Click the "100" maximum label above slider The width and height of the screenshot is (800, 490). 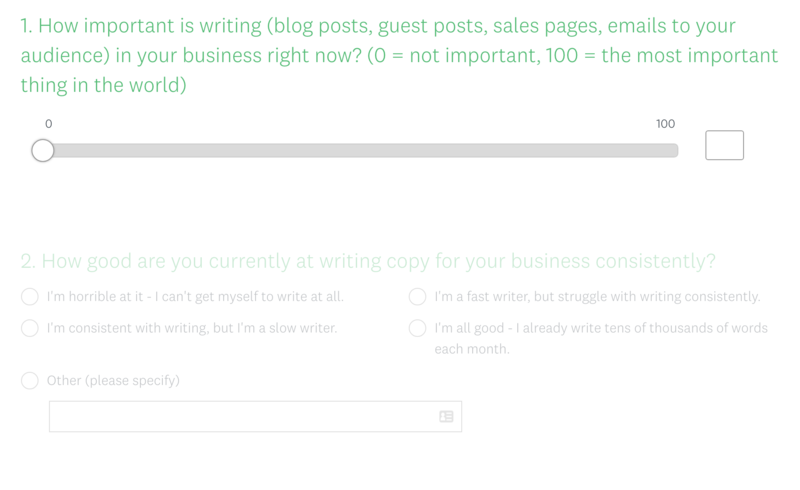pyautogui.click(x=665, y=124)
